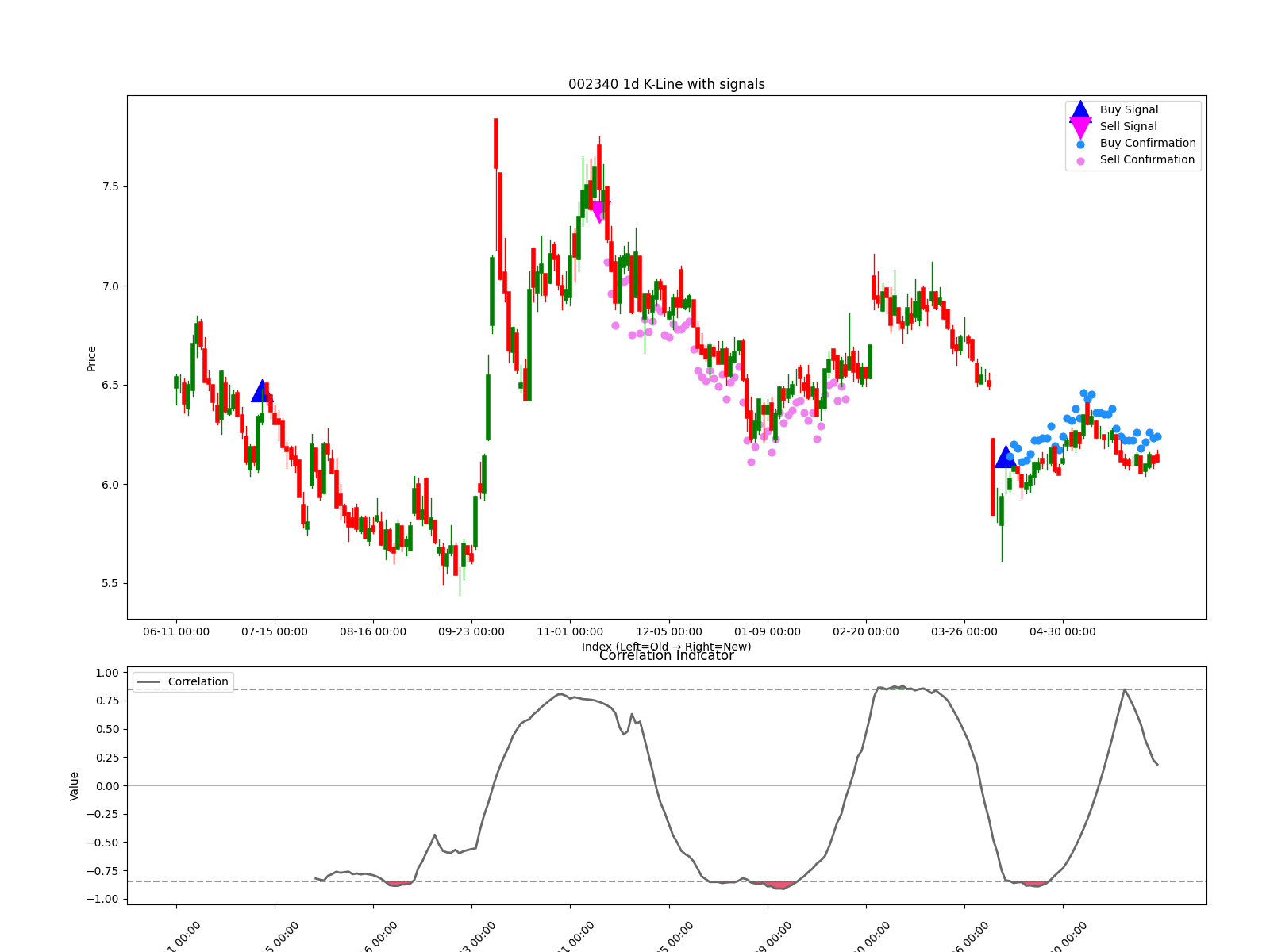Click the 'Sell Confirmation' legend label
Viewport: 1270px width, 952px height.
1147,159
